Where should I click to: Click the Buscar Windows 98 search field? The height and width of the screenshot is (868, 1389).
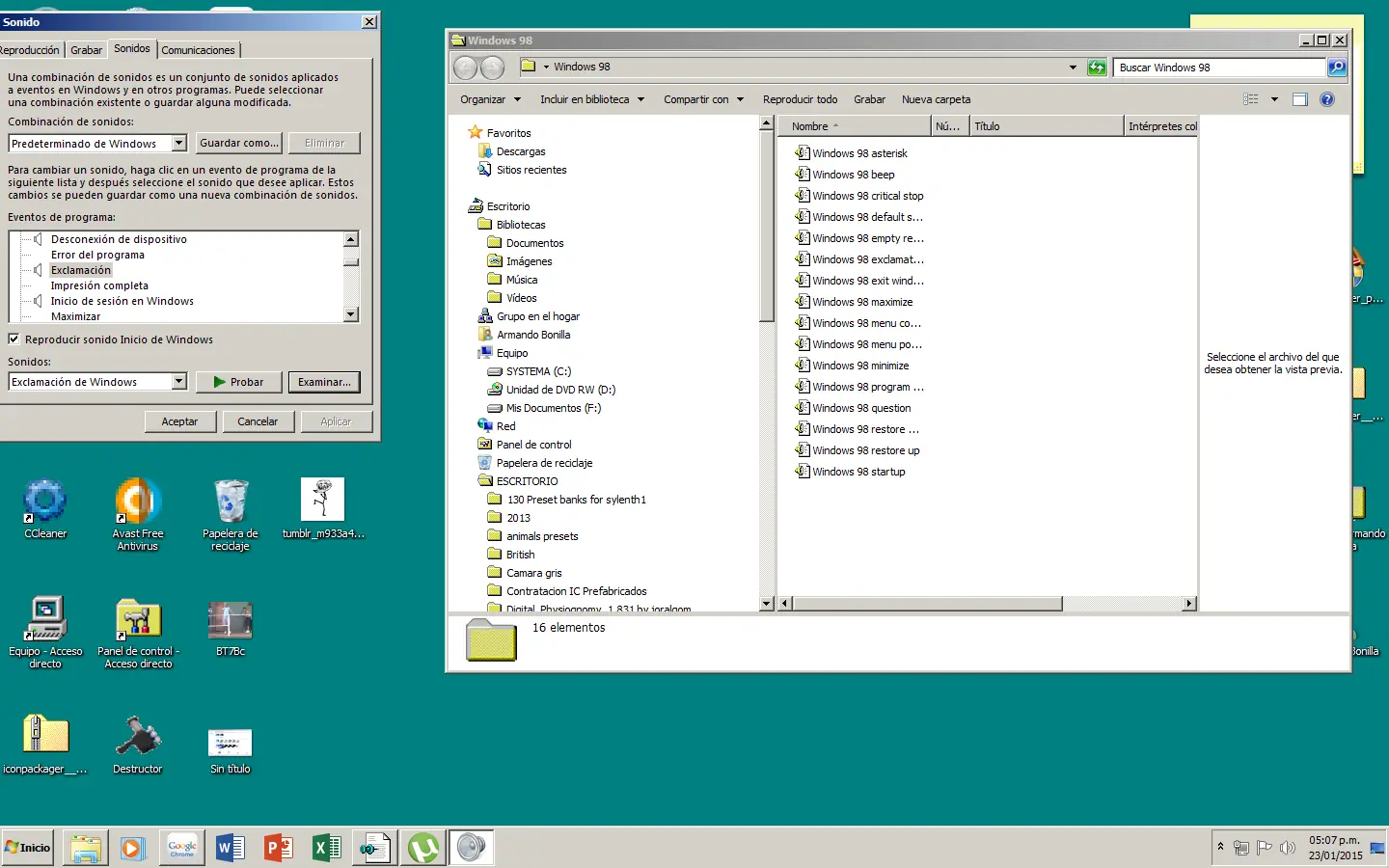pyautogui.click(x=1220, y=68)
